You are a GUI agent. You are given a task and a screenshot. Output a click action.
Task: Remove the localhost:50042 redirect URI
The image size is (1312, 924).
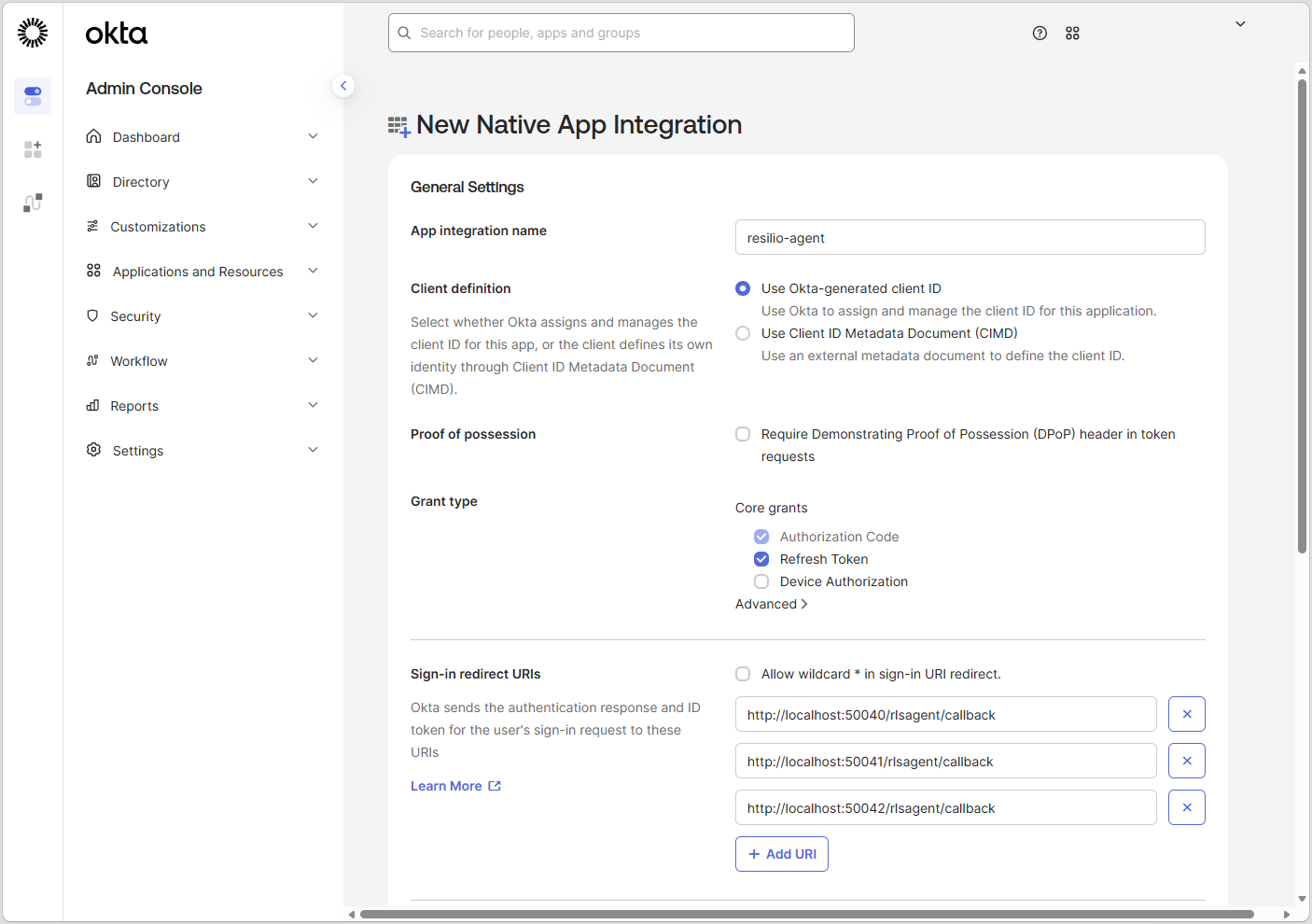(x=1187, y=807)
